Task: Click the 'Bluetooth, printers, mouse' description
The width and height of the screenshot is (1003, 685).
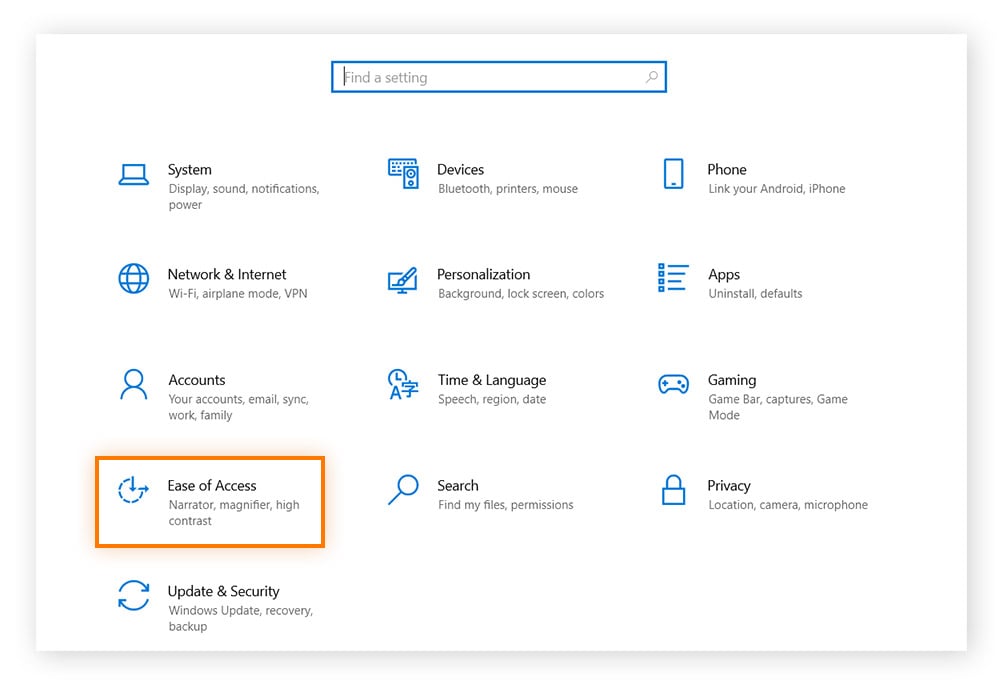Action: click(x=508, y=189)
